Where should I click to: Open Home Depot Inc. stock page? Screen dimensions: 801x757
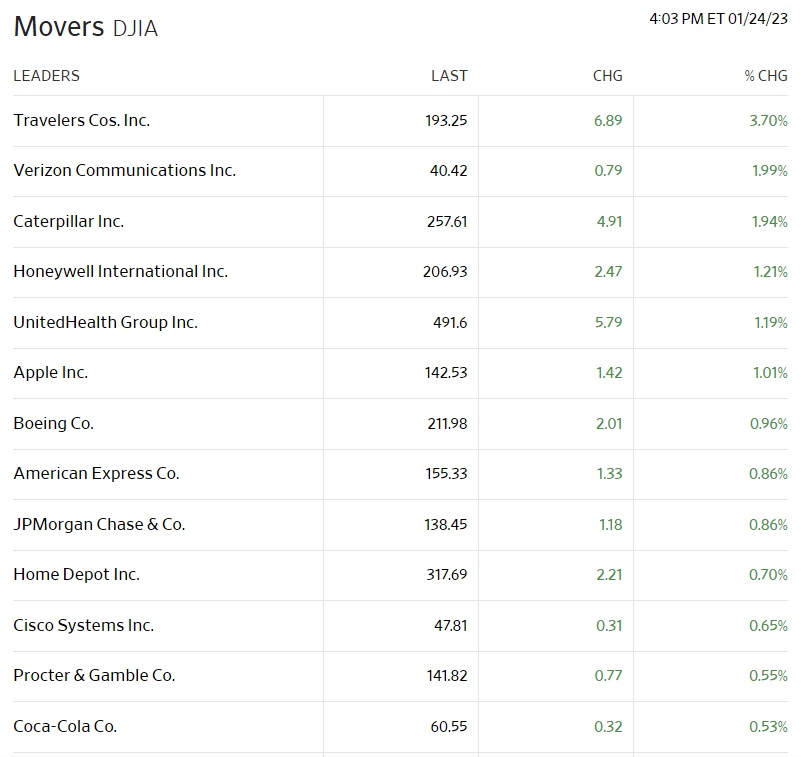77,575
